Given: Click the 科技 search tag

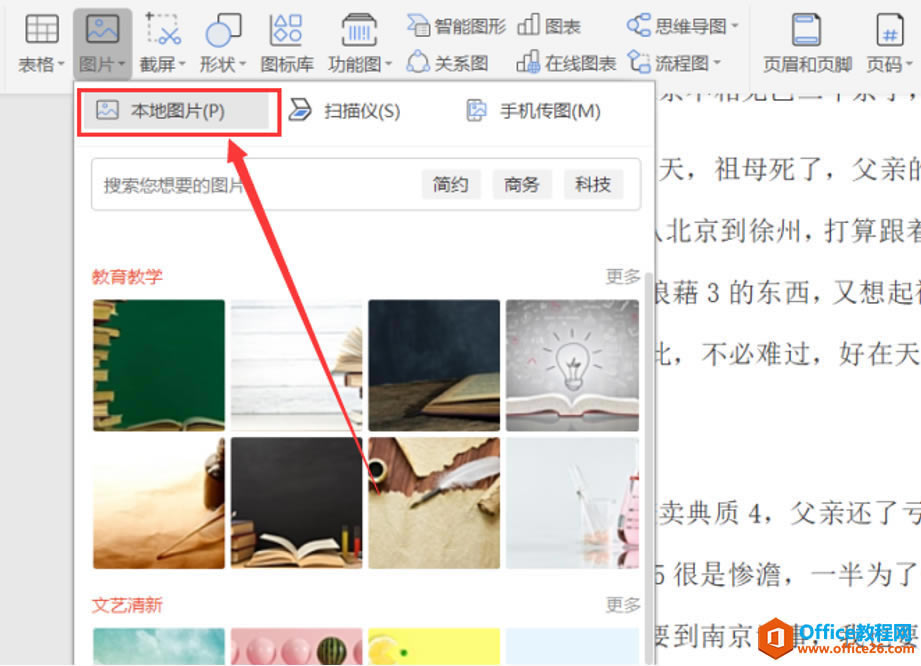Looking at the screenshot, I should [593, 184].
